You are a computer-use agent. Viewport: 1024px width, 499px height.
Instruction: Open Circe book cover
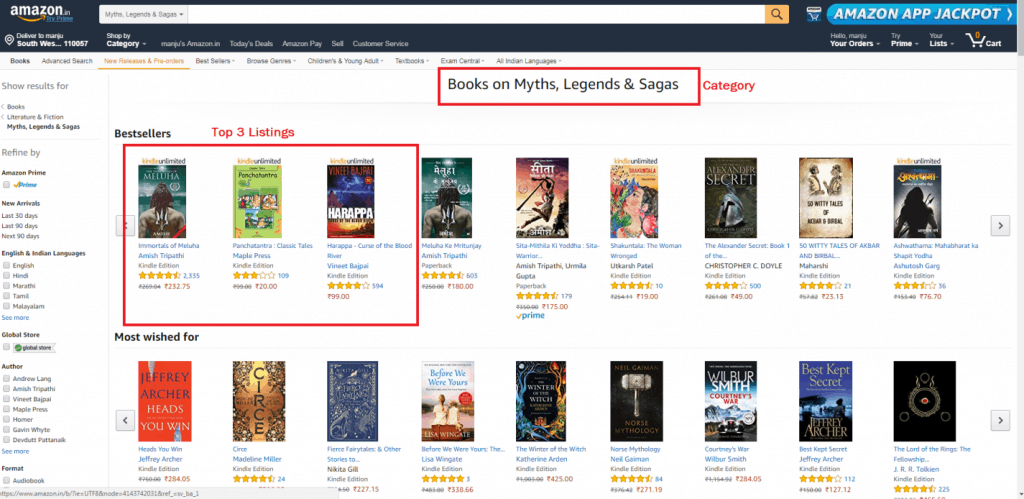[259, 401]
